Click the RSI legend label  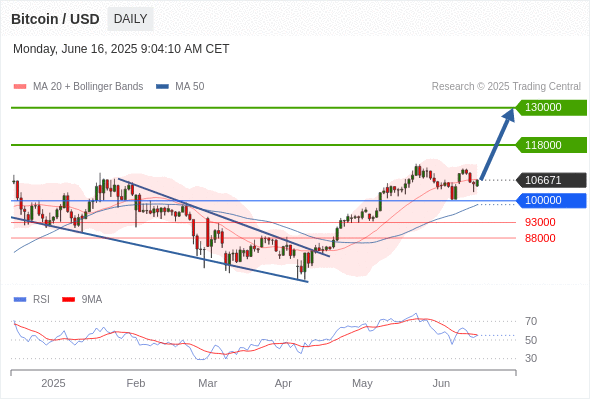(41, 300)
